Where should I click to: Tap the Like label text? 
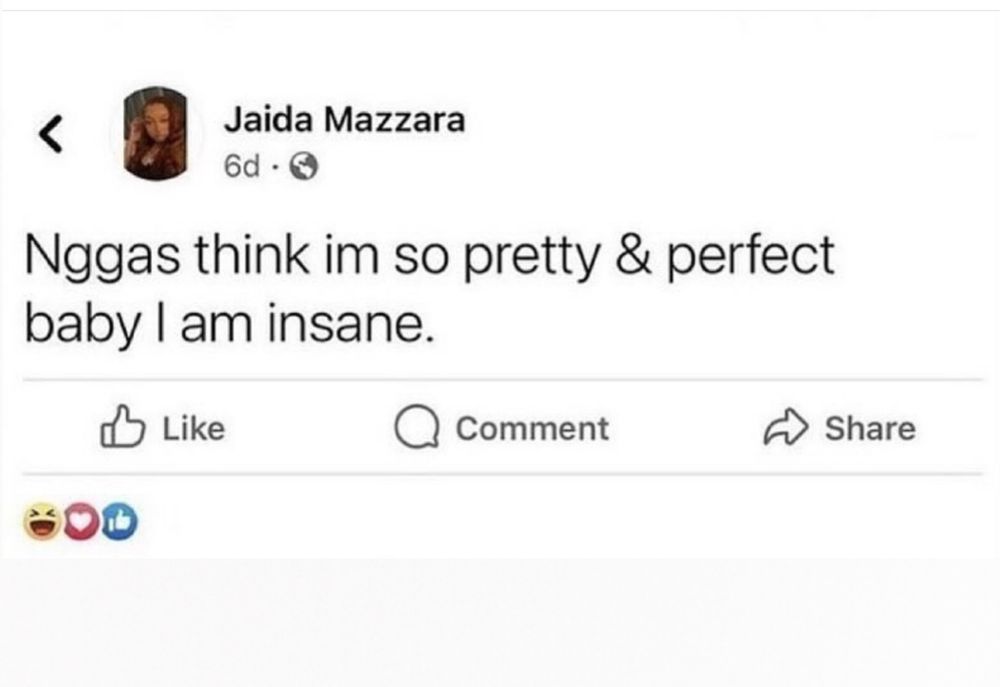coord(194,428)
